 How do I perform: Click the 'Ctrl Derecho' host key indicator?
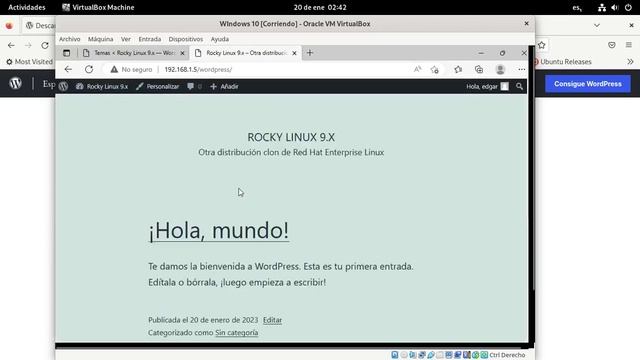pyautogui.click(x=507, y=355)
